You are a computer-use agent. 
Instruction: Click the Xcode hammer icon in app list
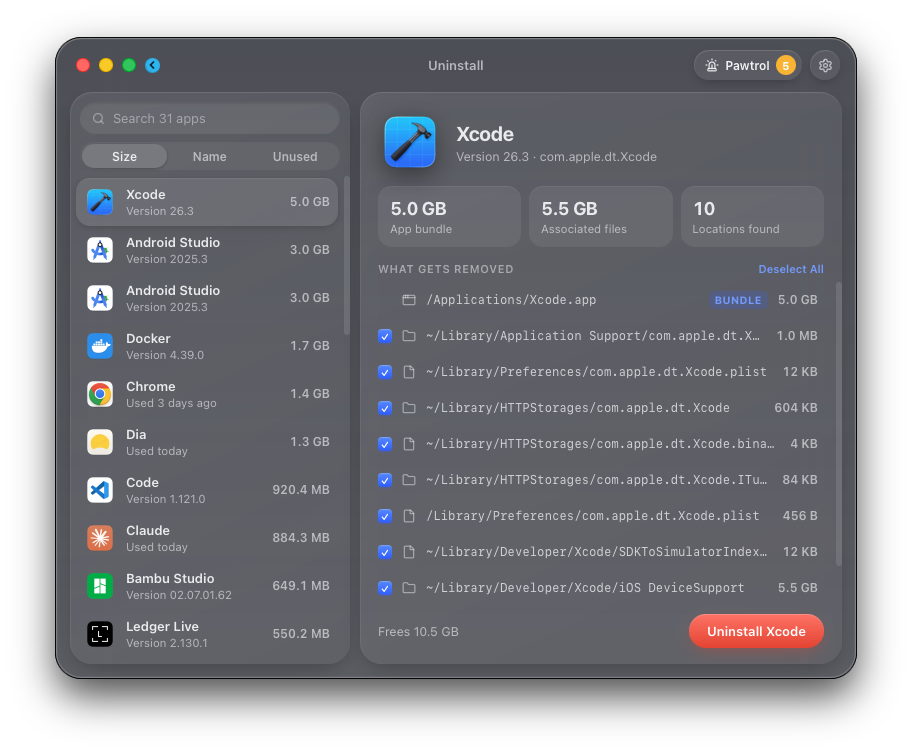pyautogui.click(x=100, y=202)
